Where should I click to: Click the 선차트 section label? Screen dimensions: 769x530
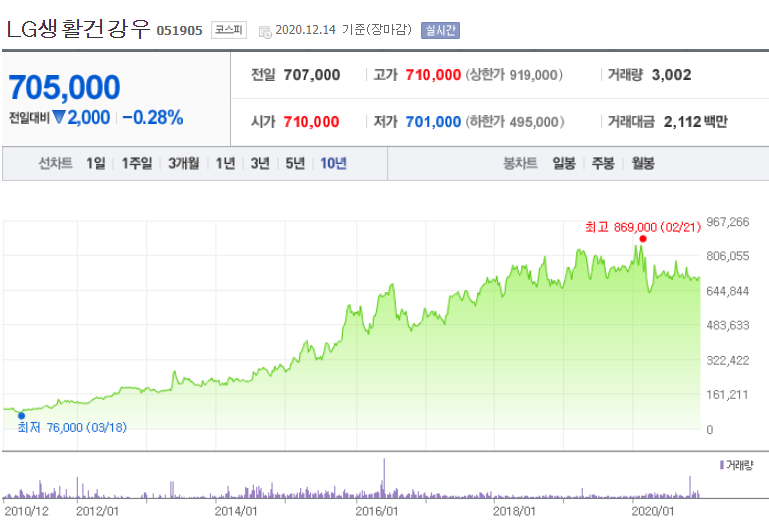click(55, 163)
